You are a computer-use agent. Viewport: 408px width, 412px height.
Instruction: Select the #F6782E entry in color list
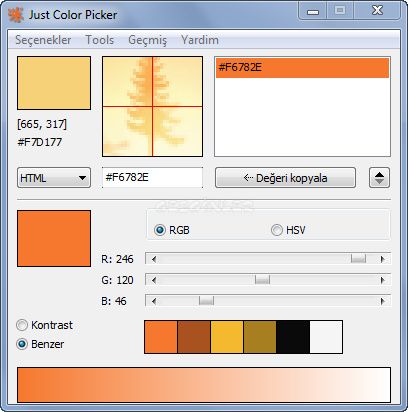[x=302, y=68]
